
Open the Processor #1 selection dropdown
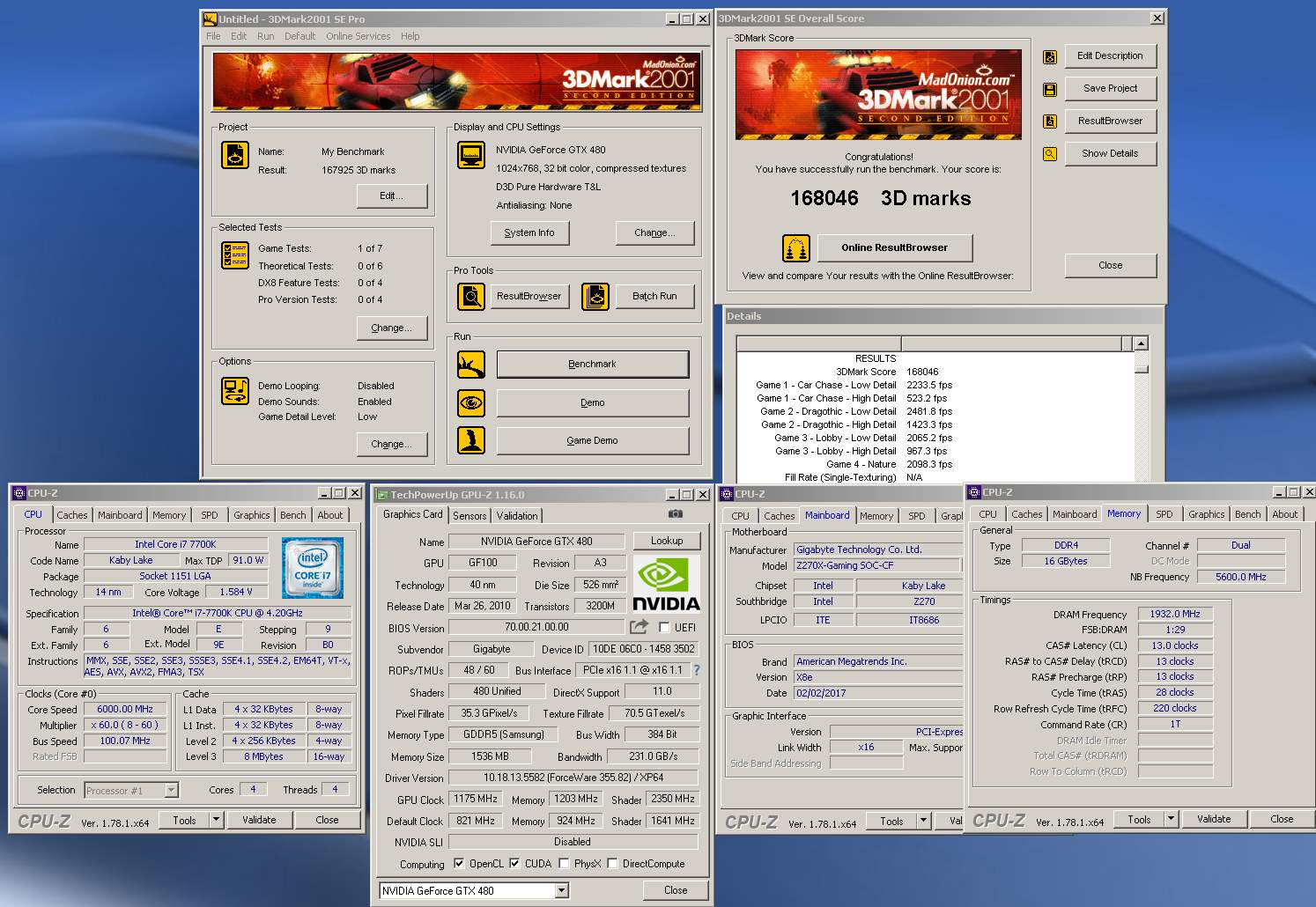click(x=171, y=791)
